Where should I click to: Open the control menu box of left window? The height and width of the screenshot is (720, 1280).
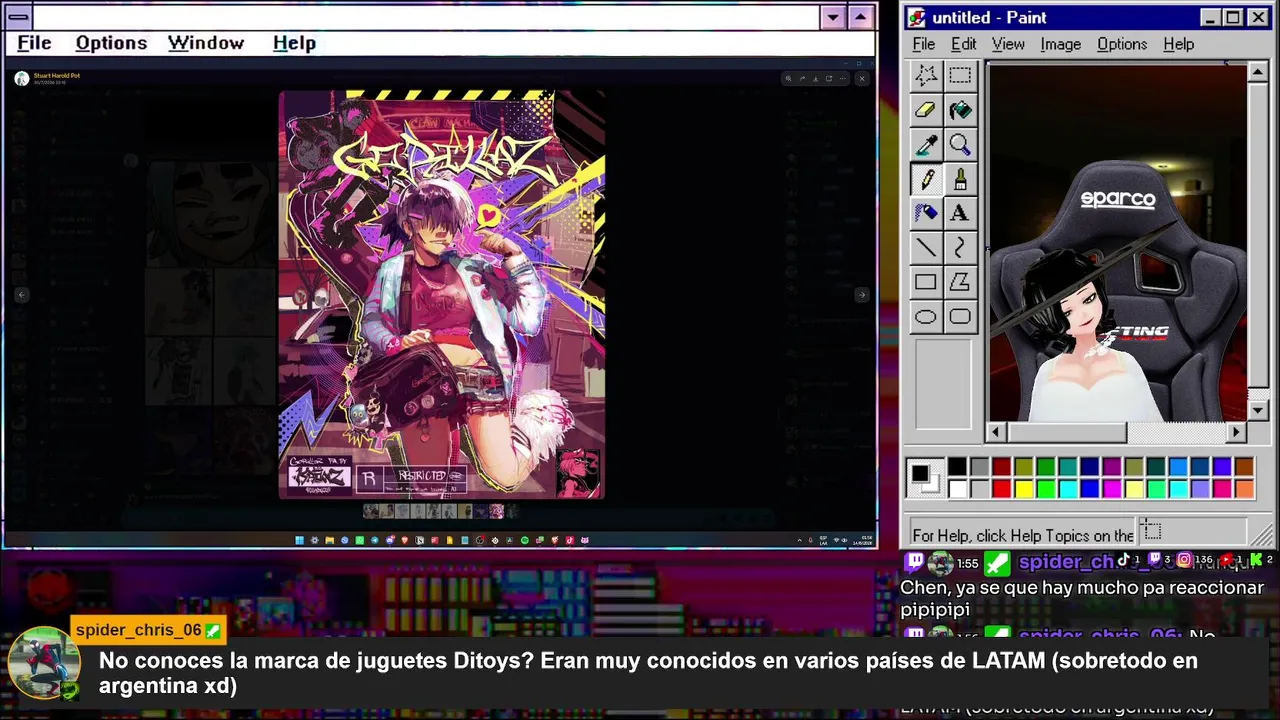18,17
